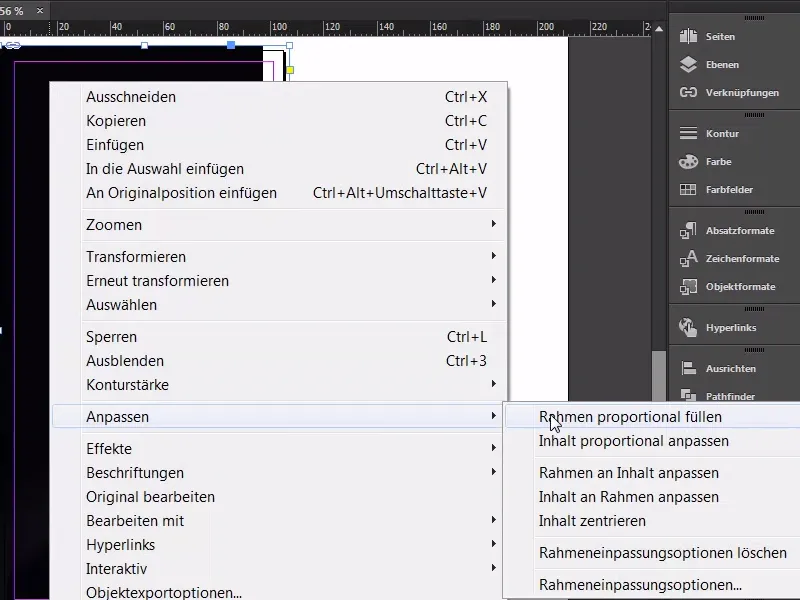This screenshot has width=800, height=600.
Task: Select Rahmeneinpassungsoptionen löschen
Action: (653, 553)
